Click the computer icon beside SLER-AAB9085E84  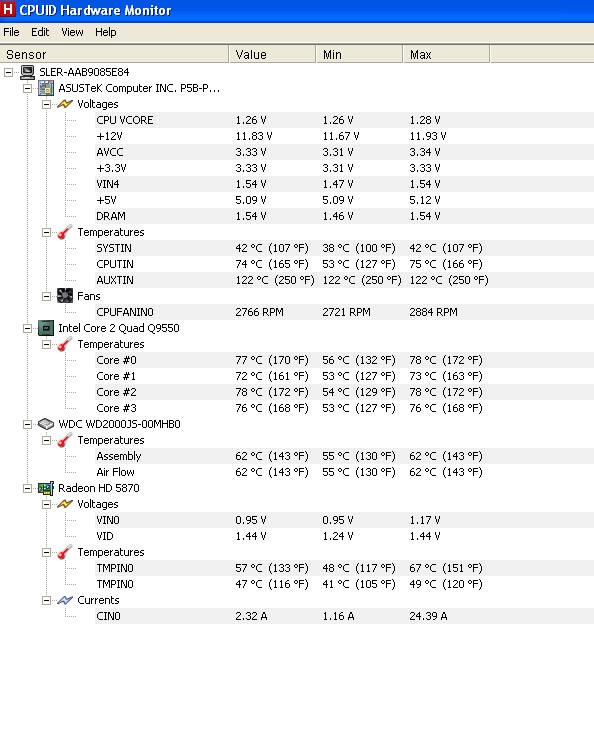(27, 72)
